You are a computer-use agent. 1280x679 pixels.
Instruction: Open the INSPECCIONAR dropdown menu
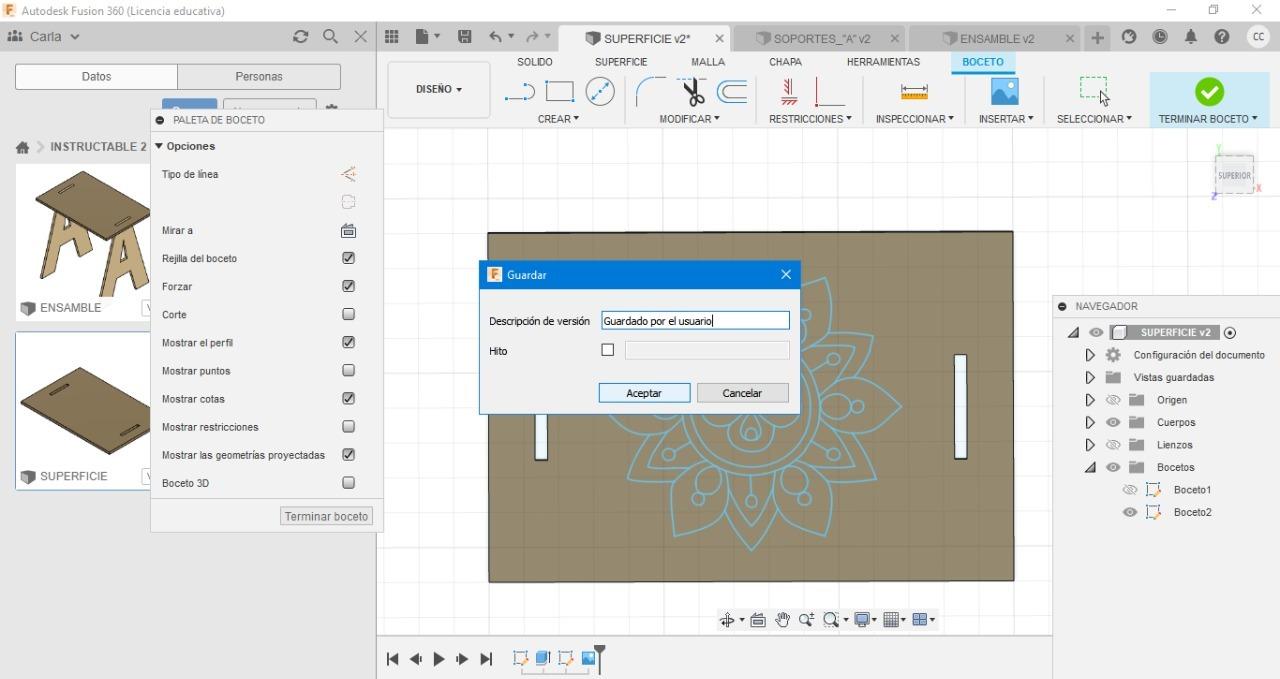pos(914,119)
